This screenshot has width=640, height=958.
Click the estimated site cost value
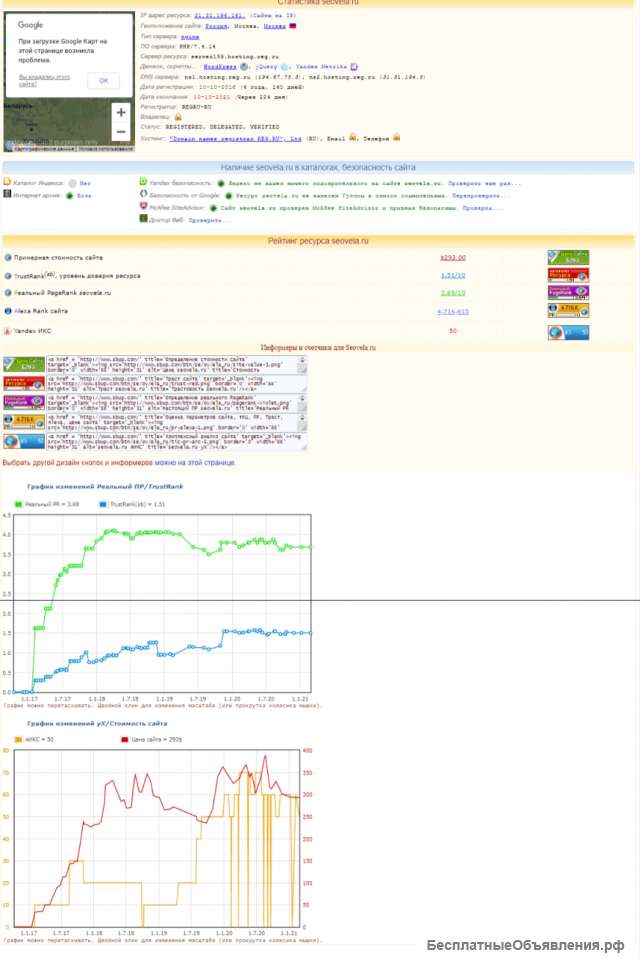coord(453,257)
